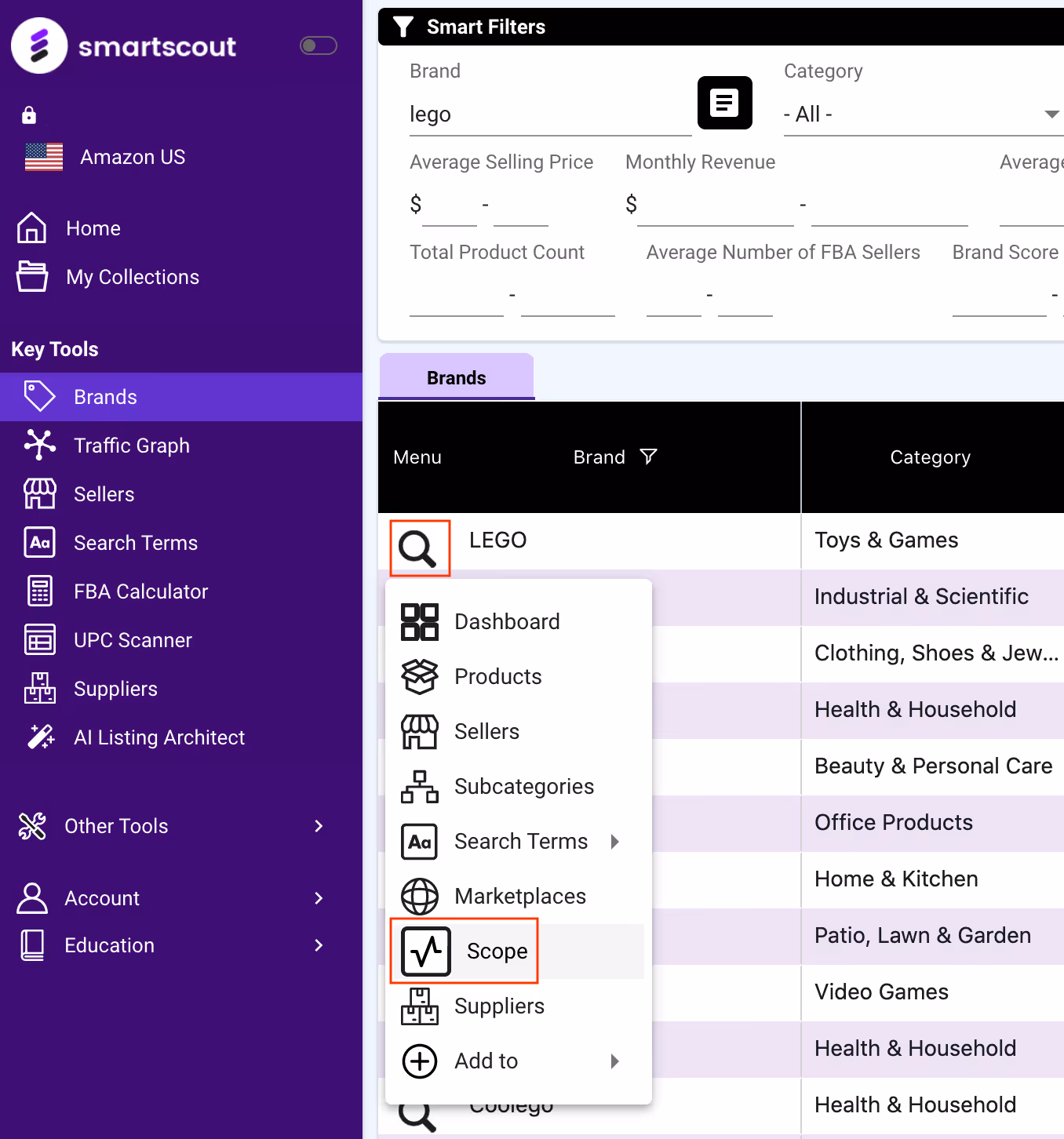The width and height of the screenshot is (1064, 1139).
Task: Click Patio, Lawn & Garden cell
Action: (x=932, y=936)
